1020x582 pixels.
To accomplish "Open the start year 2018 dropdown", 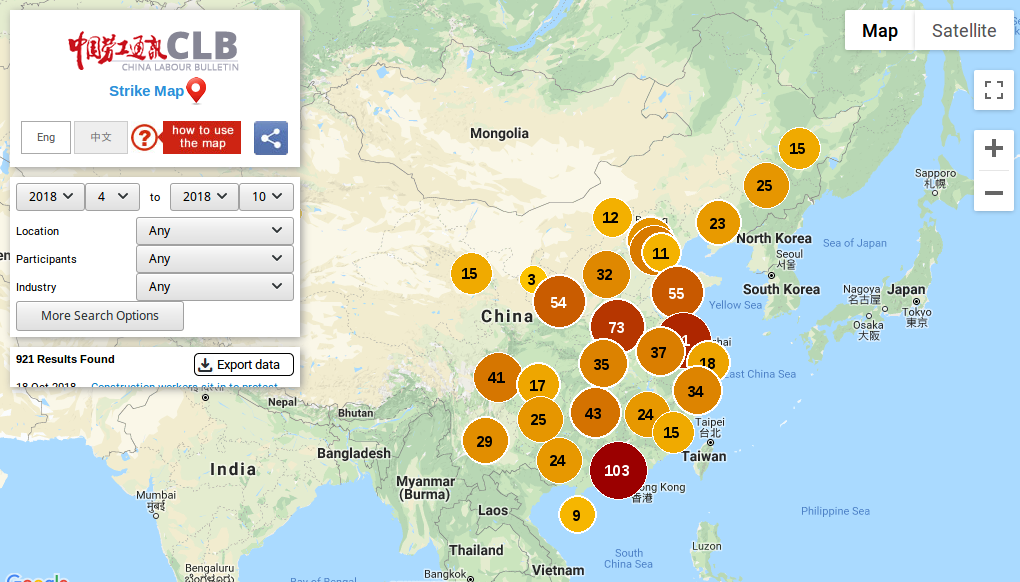I will (50, 197).
